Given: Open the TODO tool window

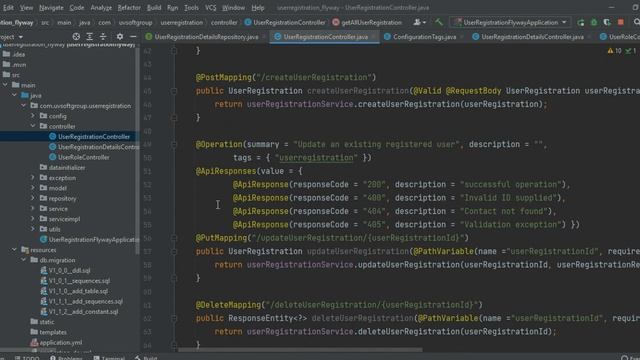Looking at the screenshot, I should pyautogui.click(x=27, y=358).
